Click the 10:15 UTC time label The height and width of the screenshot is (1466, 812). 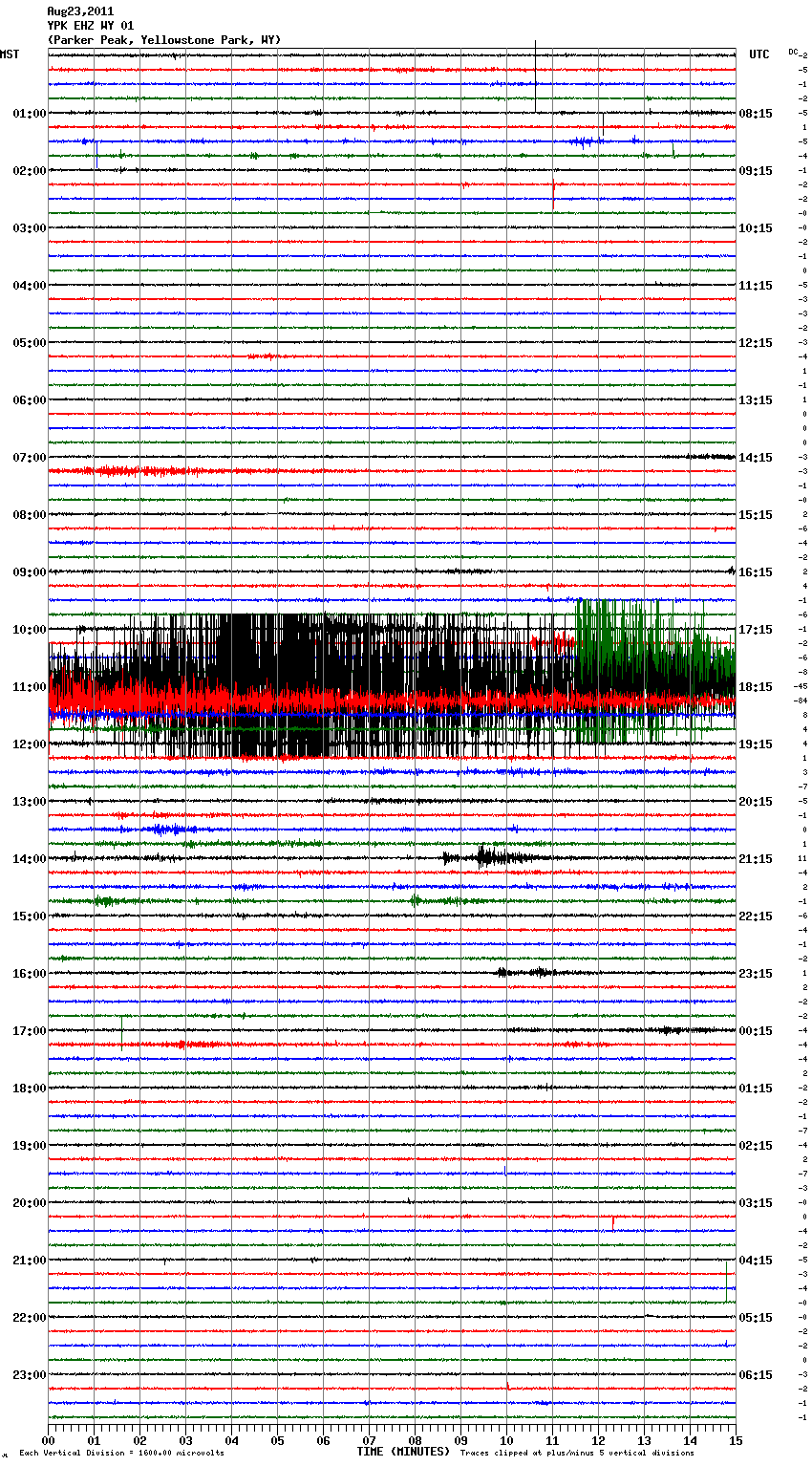pos(756,228)
